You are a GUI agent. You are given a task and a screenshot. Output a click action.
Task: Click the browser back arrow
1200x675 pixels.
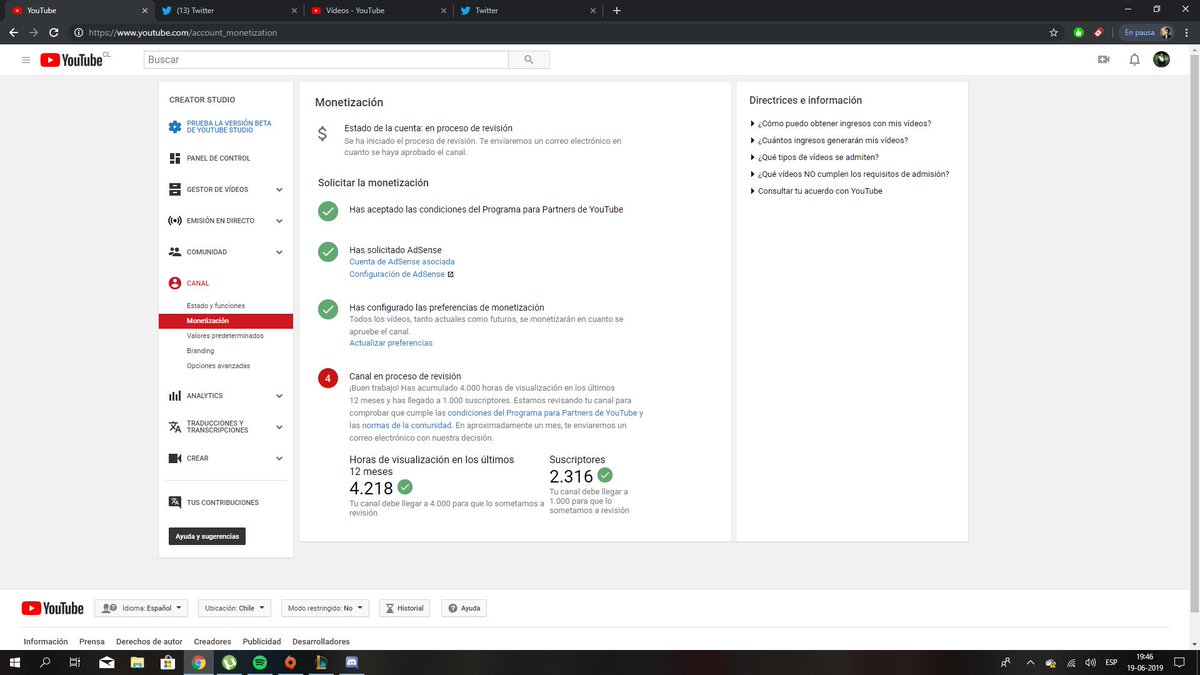click(13, 32)
